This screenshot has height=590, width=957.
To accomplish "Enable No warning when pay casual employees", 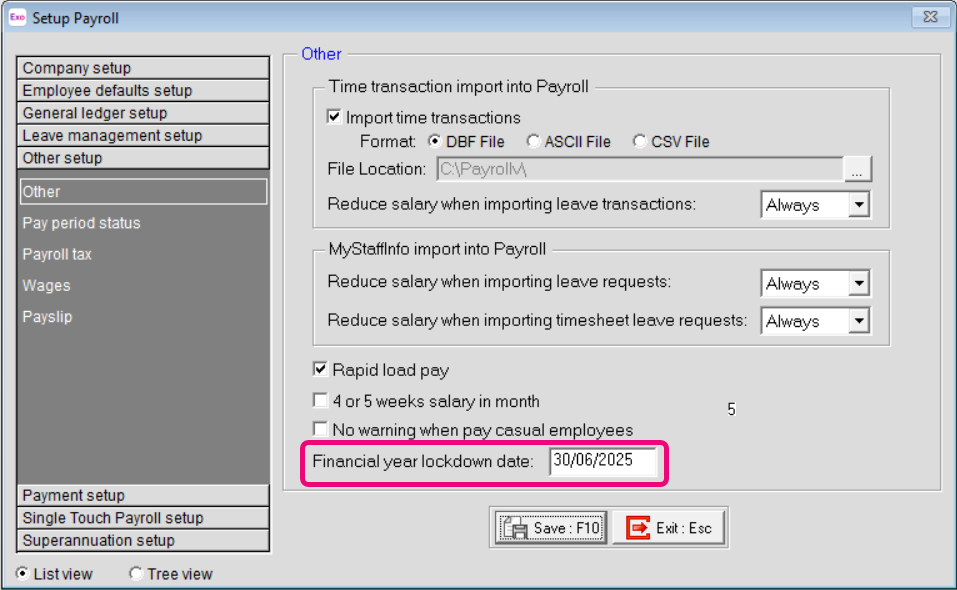I will click(x=320, y=428).
